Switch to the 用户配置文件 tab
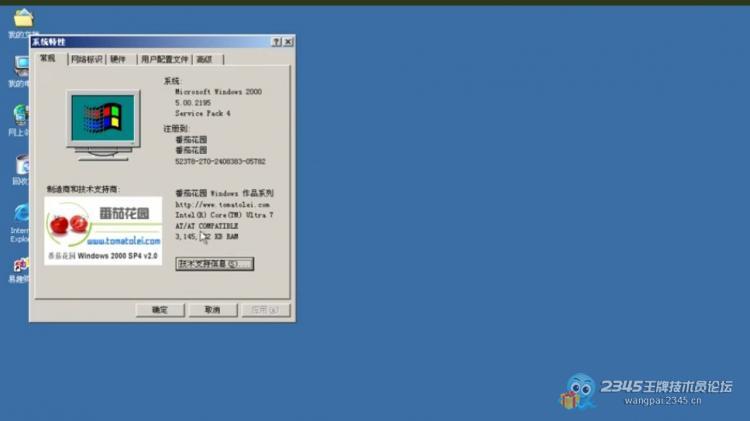750x421 pixels. click(165, 59)
